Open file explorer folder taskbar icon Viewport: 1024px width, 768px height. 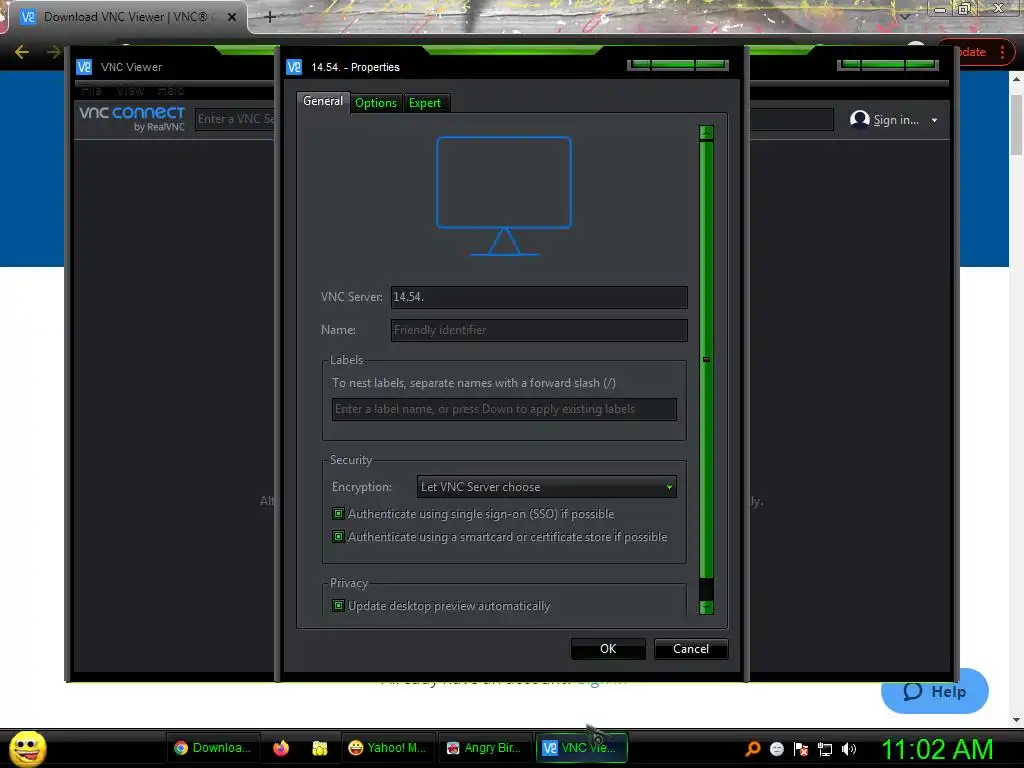pos(319,748)
